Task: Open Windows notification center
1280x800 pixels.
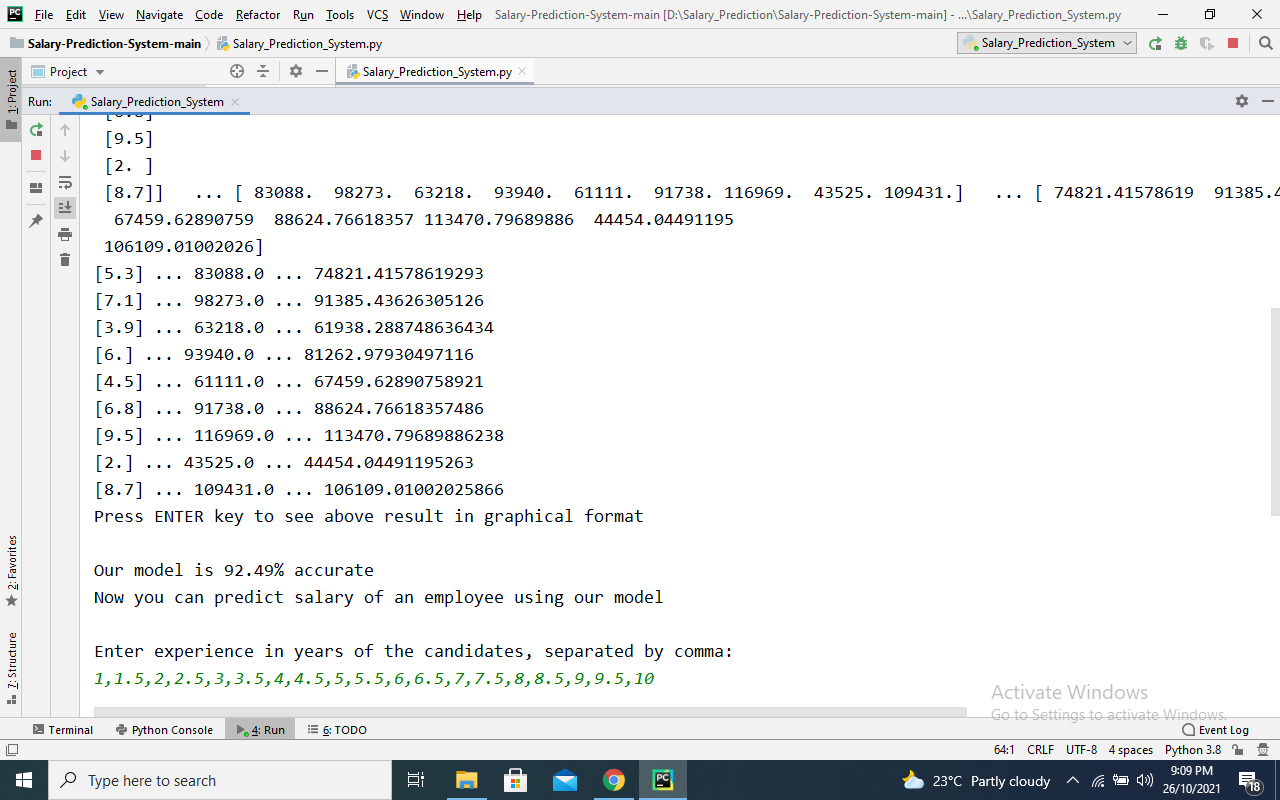Action: pos(1250,780)
